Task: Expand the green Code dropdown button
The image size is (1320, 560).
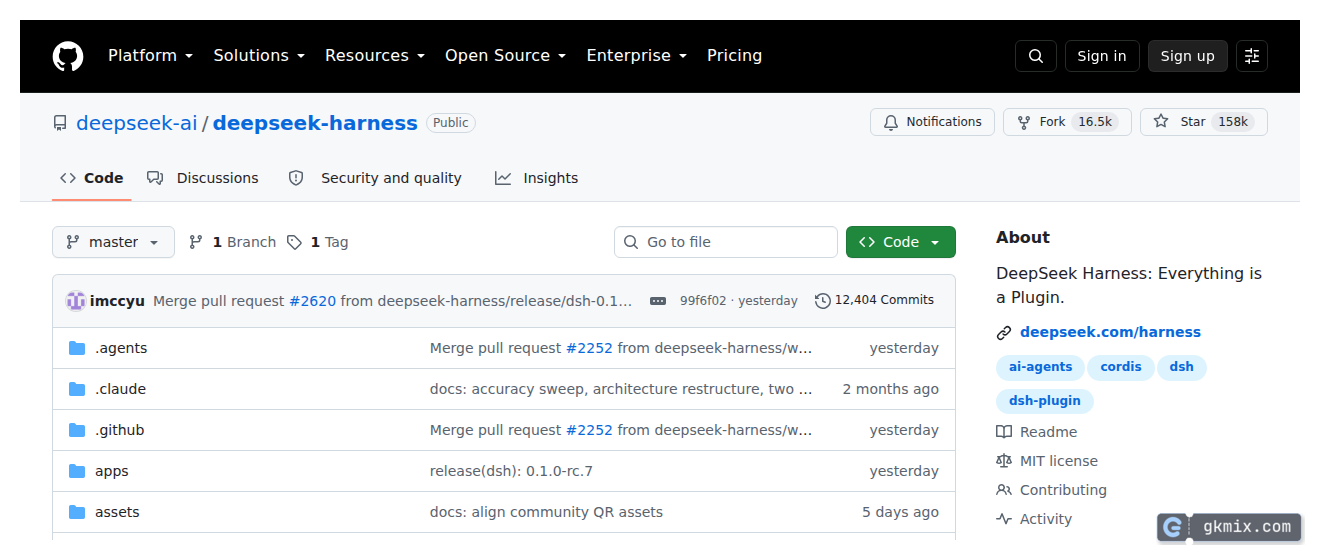Action: [901, 242]
